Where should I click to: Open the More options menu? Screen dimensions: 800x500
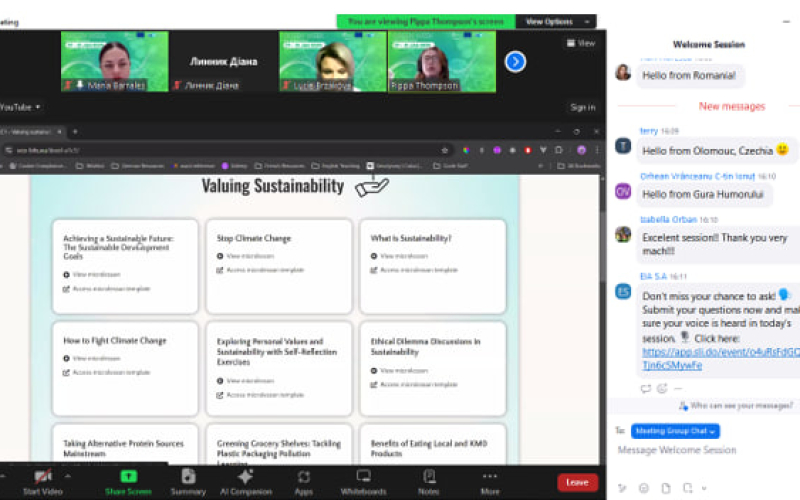click(490, 482)
